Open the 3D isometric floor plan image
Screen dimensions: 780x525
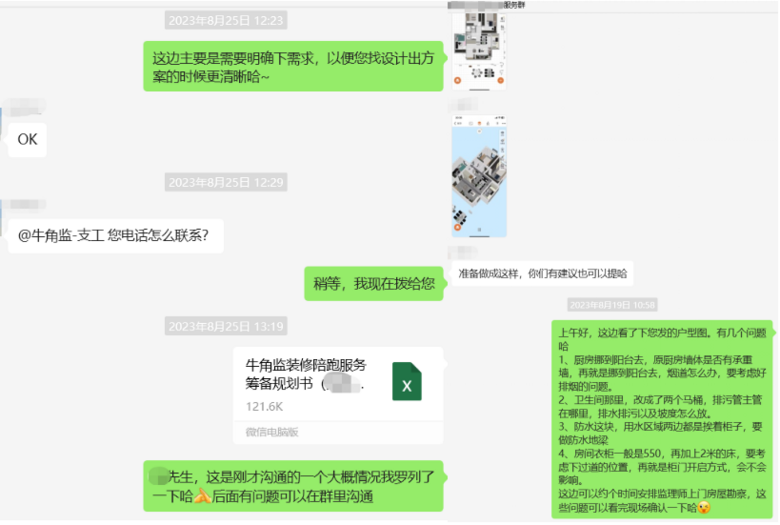tap(478, 175)
